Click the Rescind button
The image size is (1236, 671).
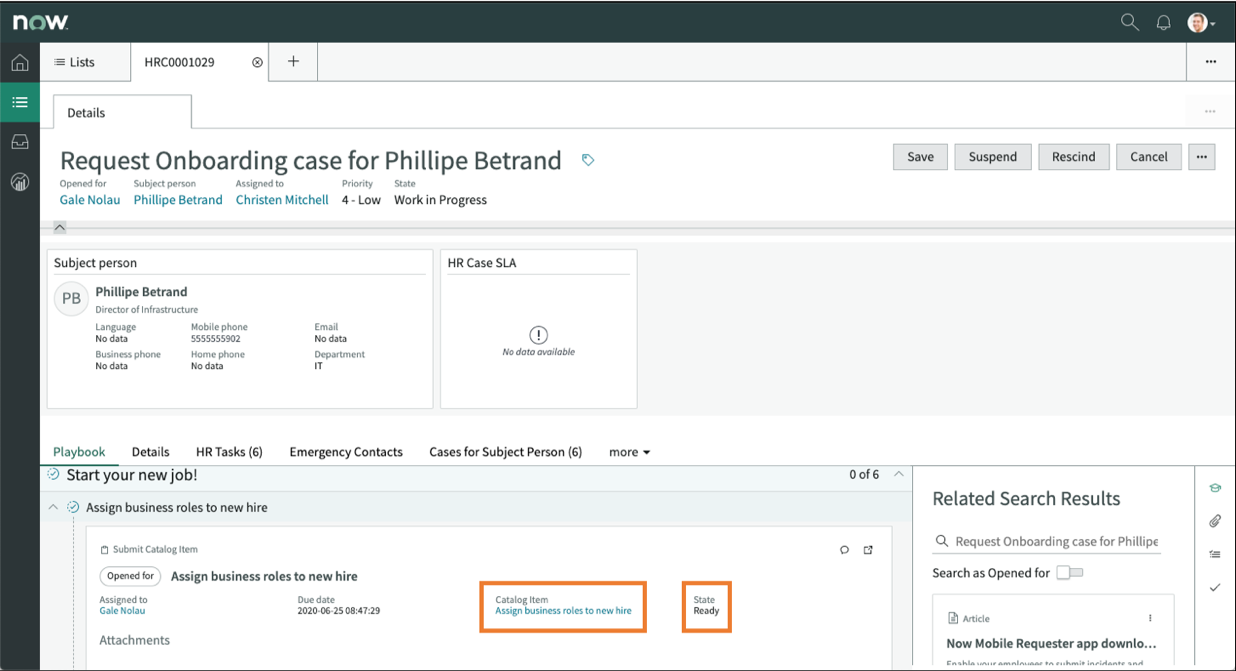(x=1074, y=157)
